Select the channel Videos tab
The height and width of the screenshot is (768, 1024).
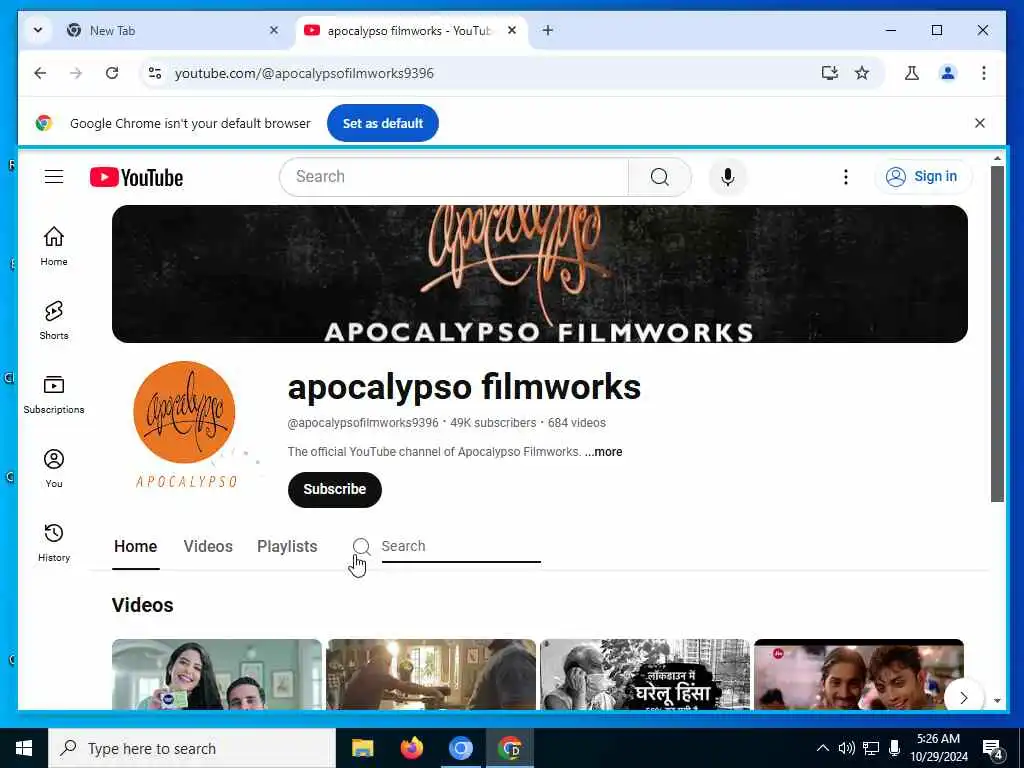pos(208,547)
